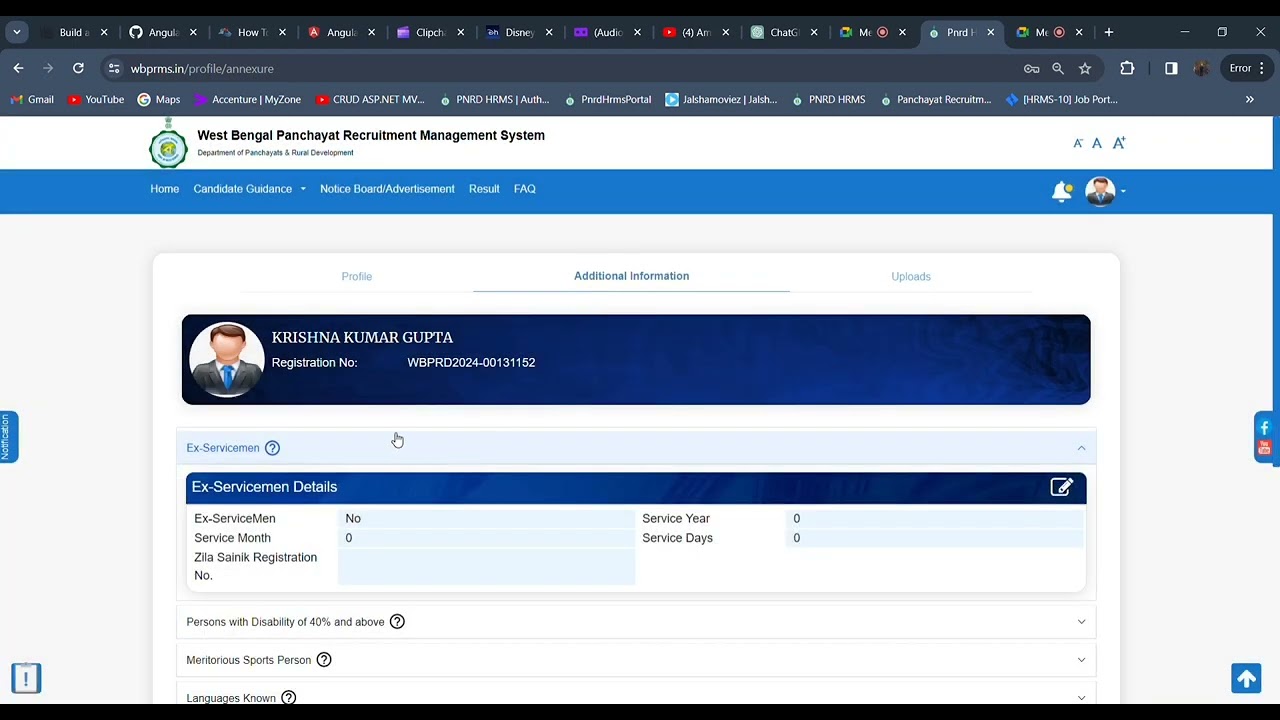The image size is (1280, 720).
Task: Open the YouTube bookmark
Action: 96,99
